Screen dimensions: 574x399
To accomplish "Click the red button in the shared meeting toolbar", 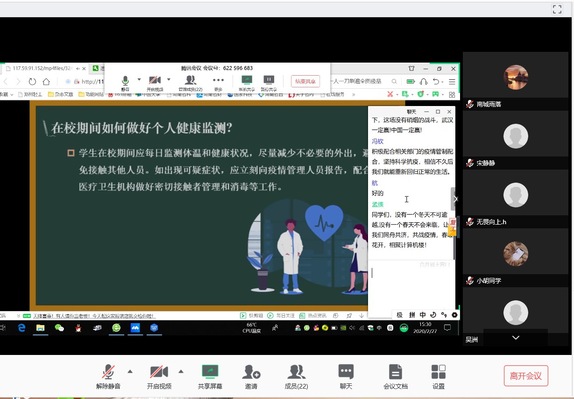I will coord(305,81).
